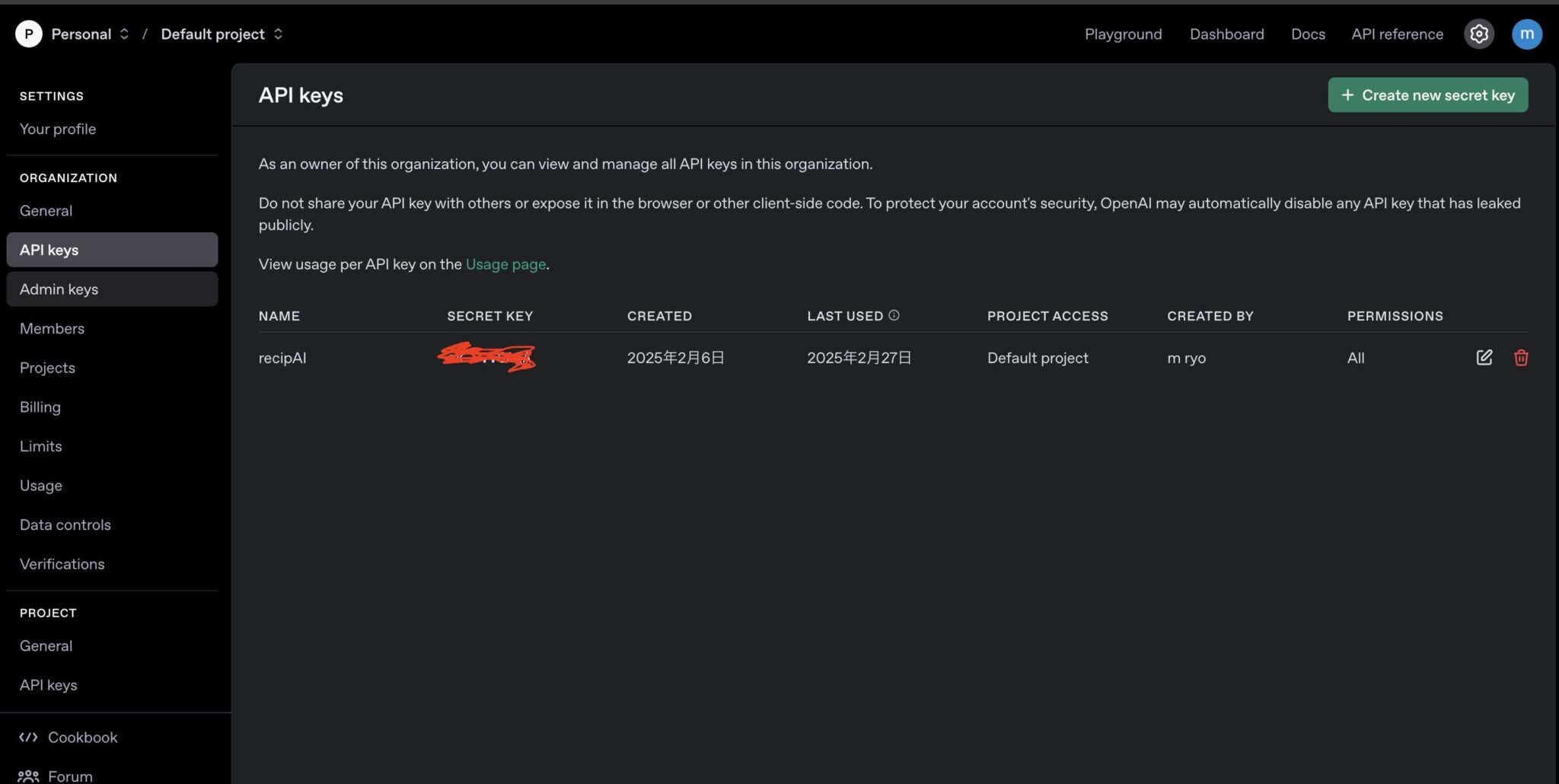Click the profile avatar in top right
This screenshot has height=784, width=1559.
click(1527, 33)
